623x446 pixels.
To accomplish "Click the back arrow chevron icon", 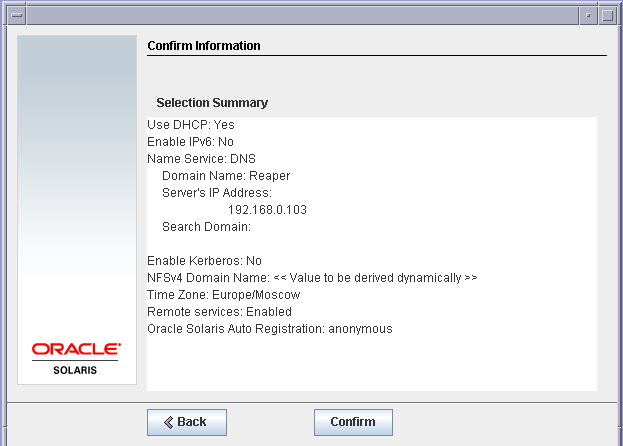I will point(168,422).
